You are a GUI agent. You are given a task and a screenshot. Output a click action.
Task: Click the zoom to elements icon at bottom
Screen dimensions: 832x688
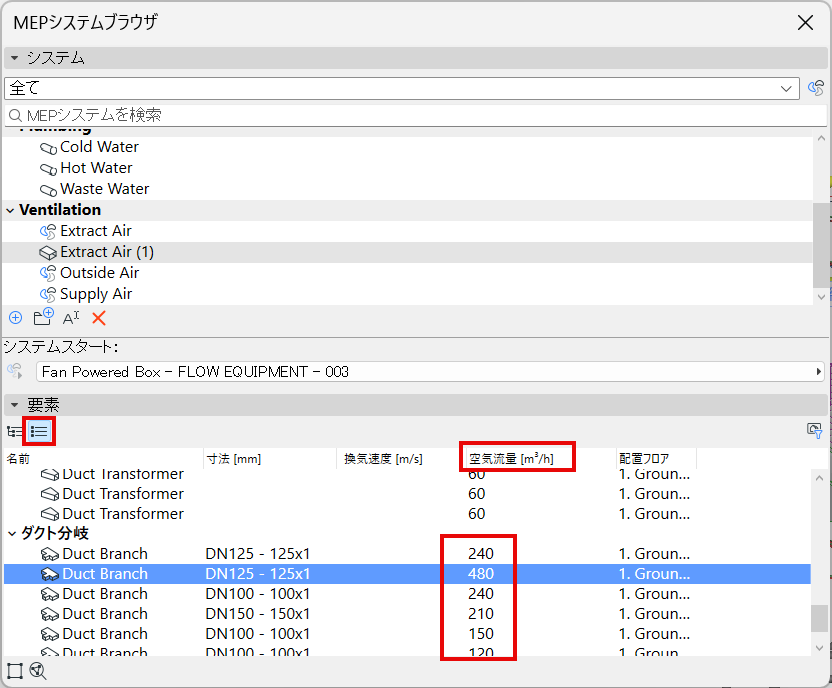click(x=38, y=671)
